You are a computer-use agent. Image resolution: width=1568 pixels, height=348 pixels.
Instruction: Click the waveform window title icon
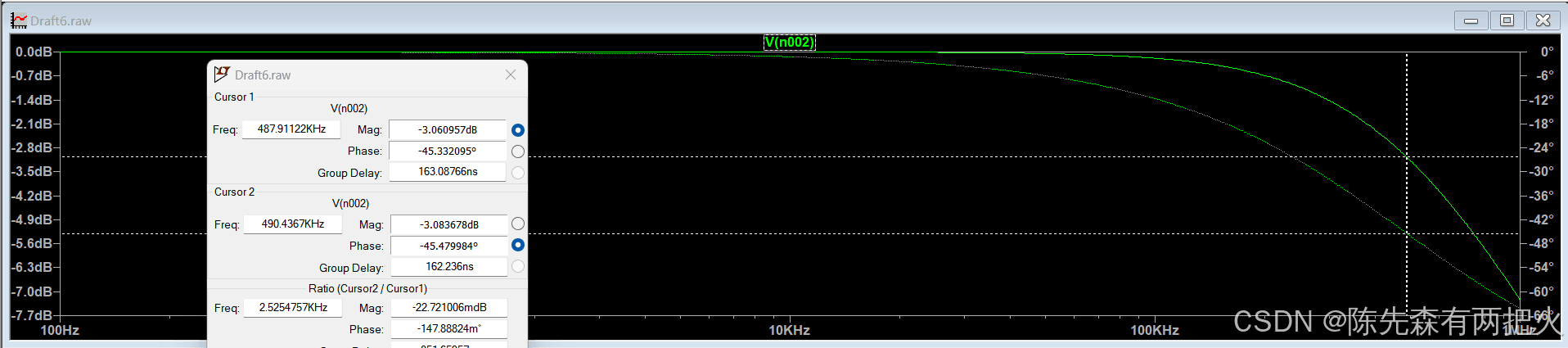19,20
